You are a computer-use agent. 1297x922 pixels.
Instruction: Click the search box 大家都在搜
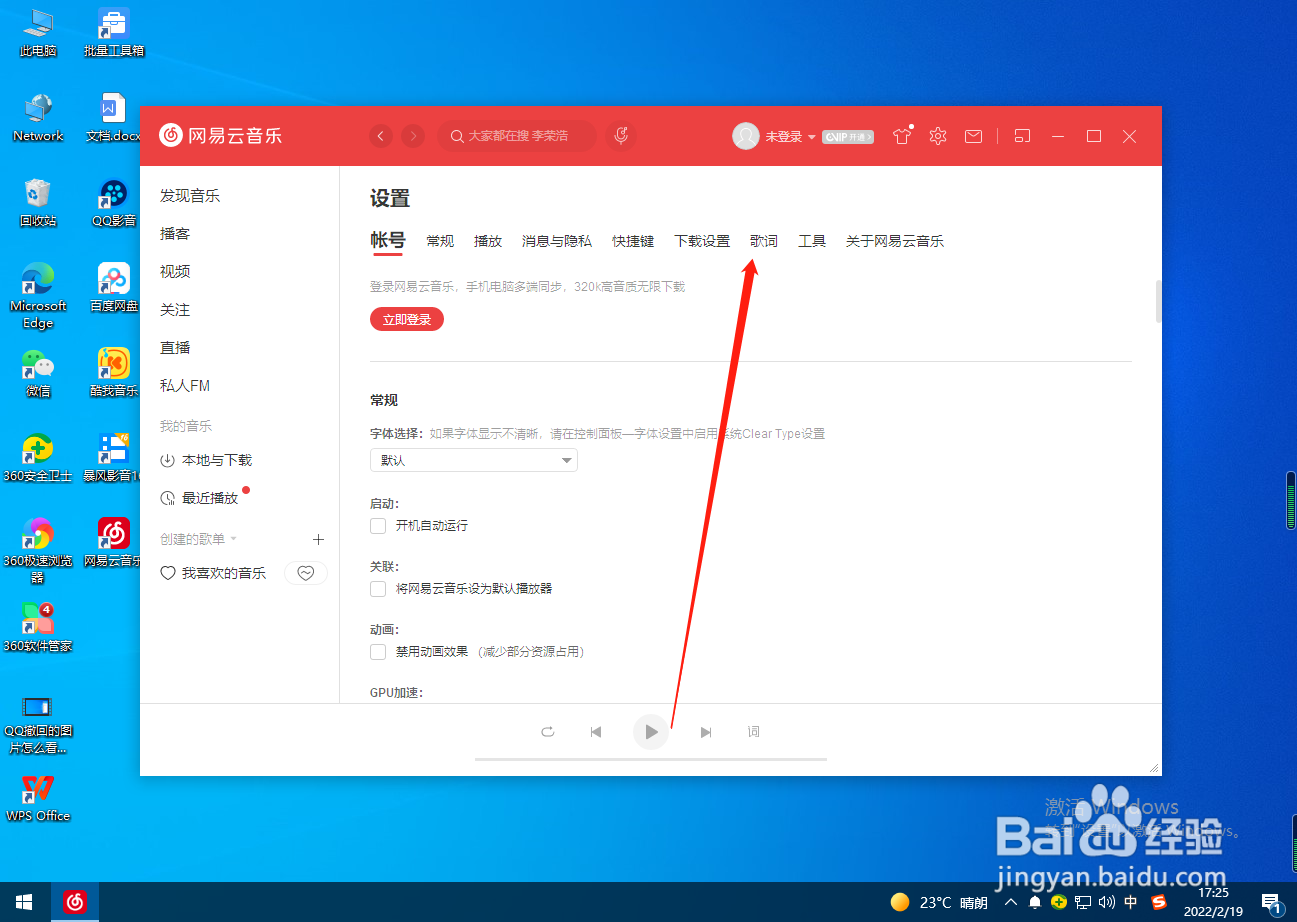517,136
